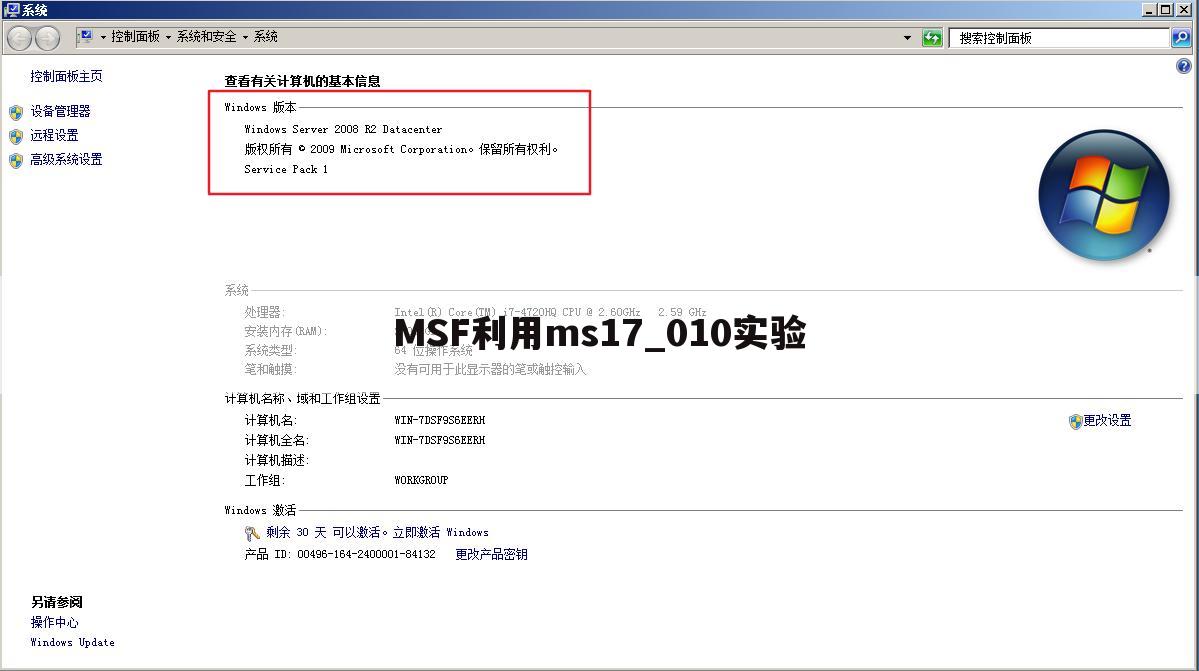
Task: Click full computer name value next to 计算机全名
Action: [440, 440]
